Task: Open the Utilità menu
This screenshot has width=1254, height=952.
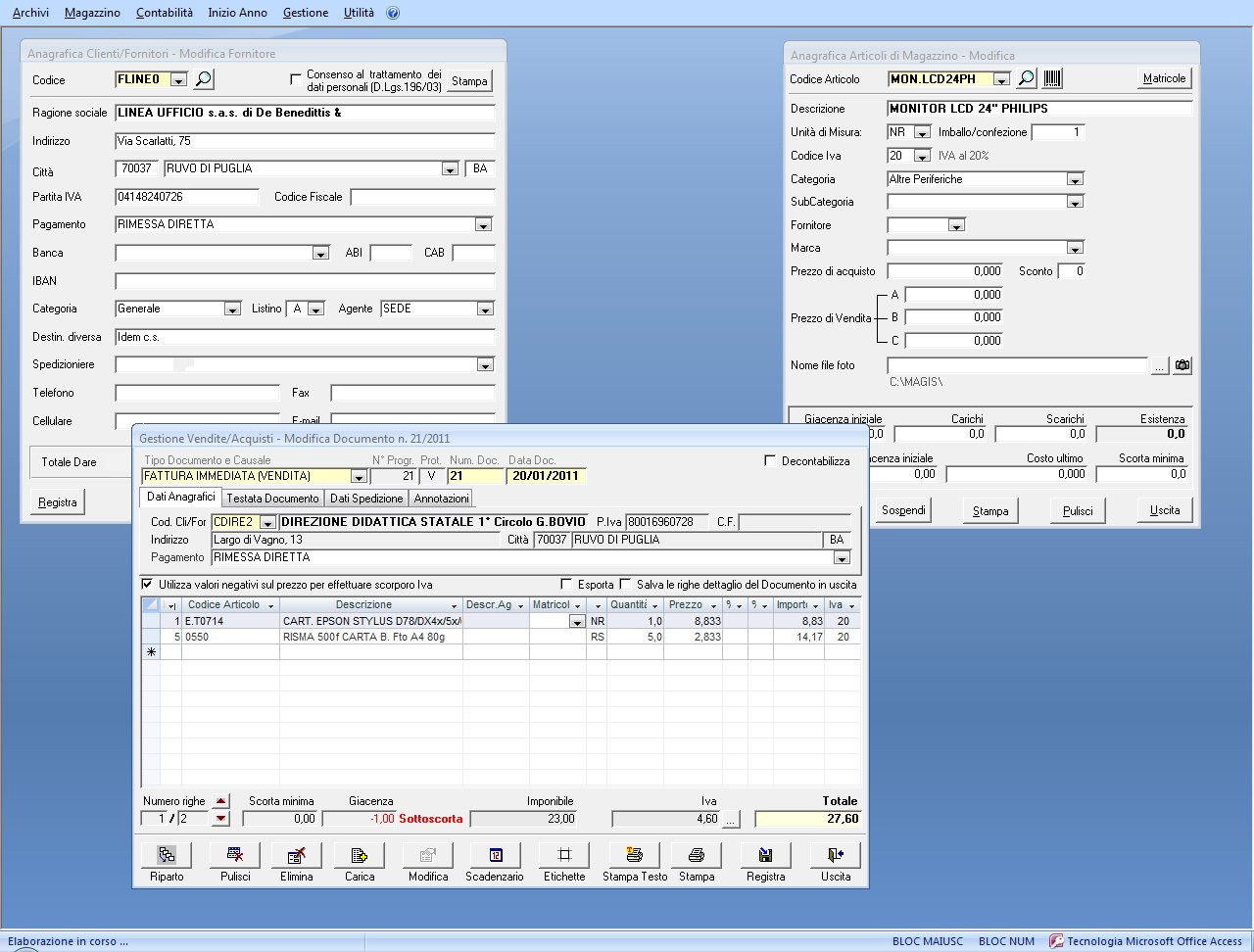Action: pos(359,13)
